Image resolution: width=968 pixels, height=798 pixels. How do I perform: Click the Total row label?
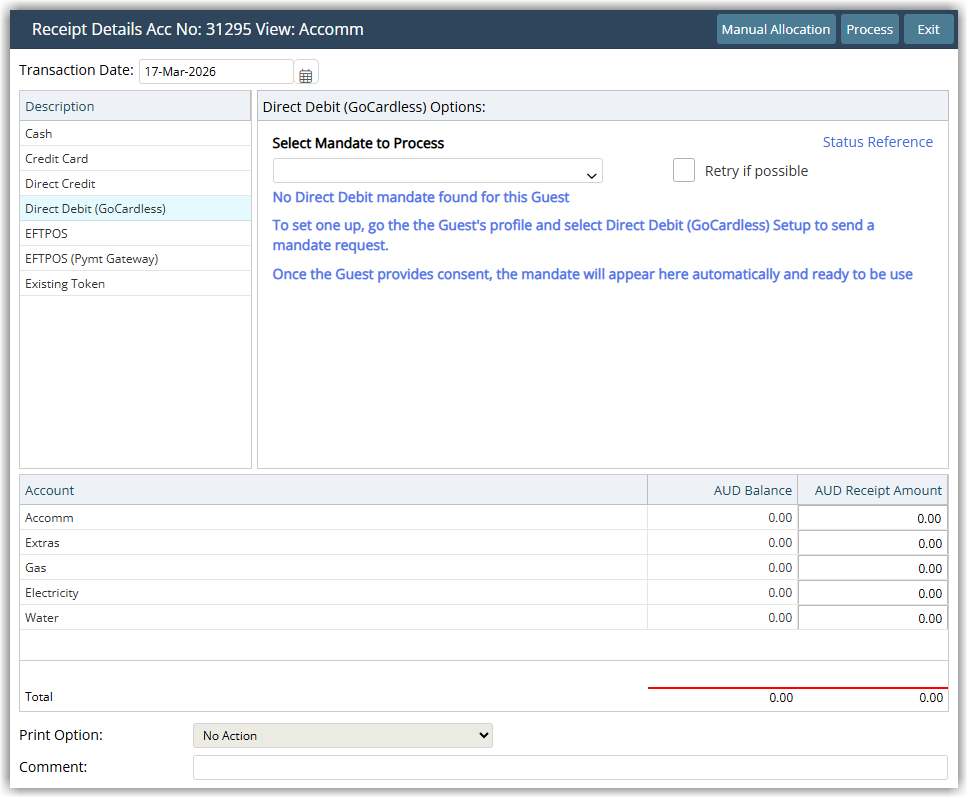pos(39,696)
